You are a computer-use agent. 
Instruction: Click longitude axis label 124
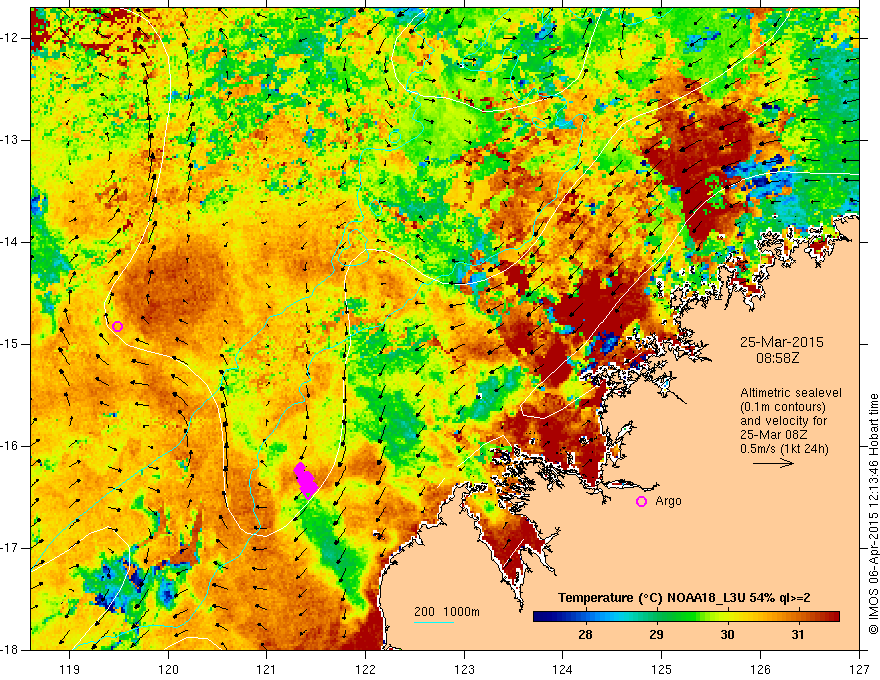pos(563,670)
